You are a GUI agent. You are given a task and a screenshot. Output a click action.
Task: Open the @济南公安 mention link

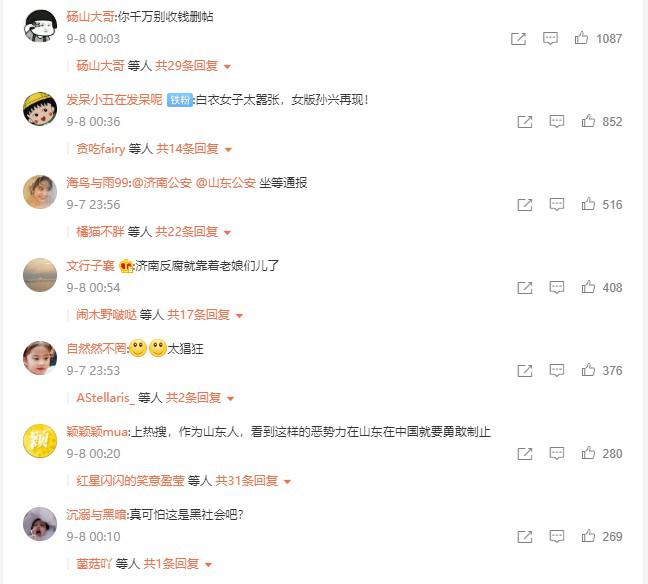point(162,183)
